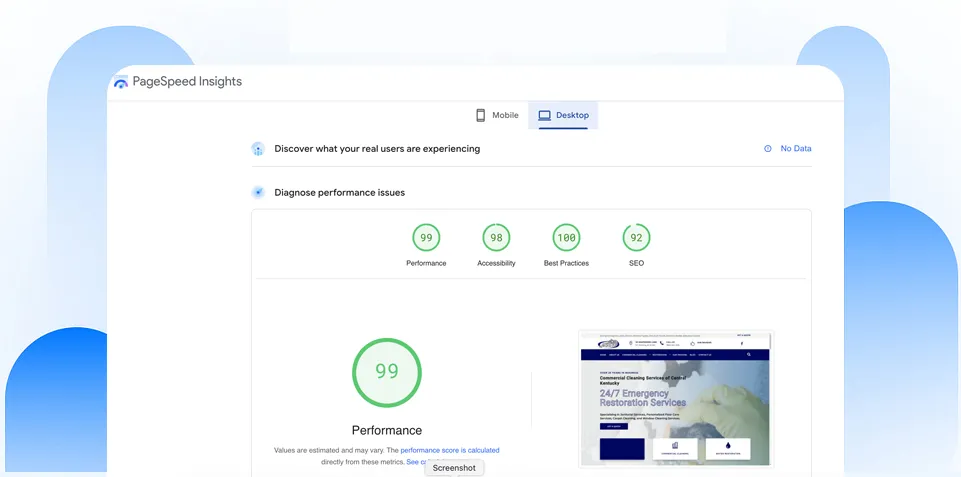961x477 pixels.
Task: Switch to the Mobile tab
Action: click(x=497, y=115)
